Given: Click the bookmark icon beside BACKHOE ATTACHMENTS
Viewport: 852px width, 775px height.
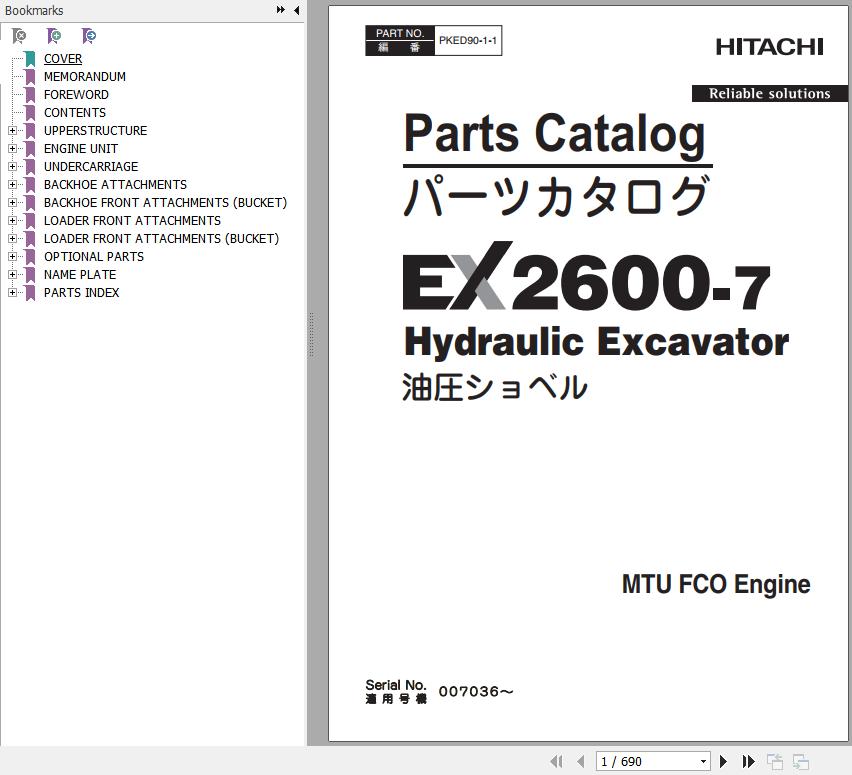Looking at the screenshot, I should [30, 185].
